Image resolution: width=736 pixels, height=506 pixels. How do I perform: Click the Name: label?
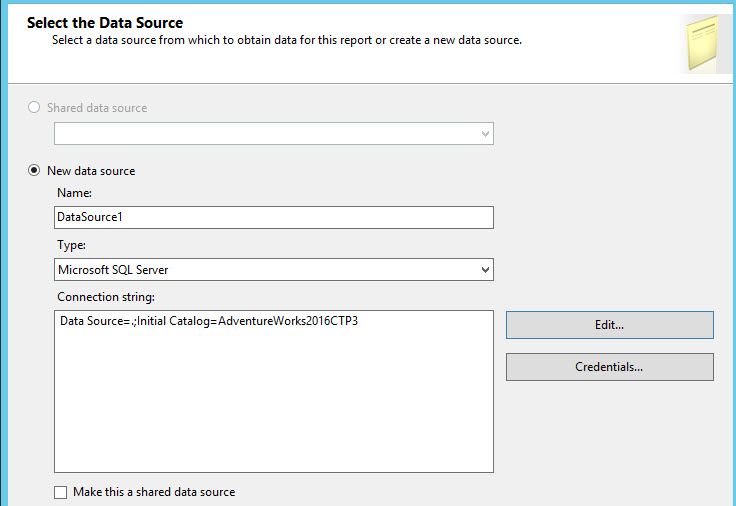tap(74, 192)
